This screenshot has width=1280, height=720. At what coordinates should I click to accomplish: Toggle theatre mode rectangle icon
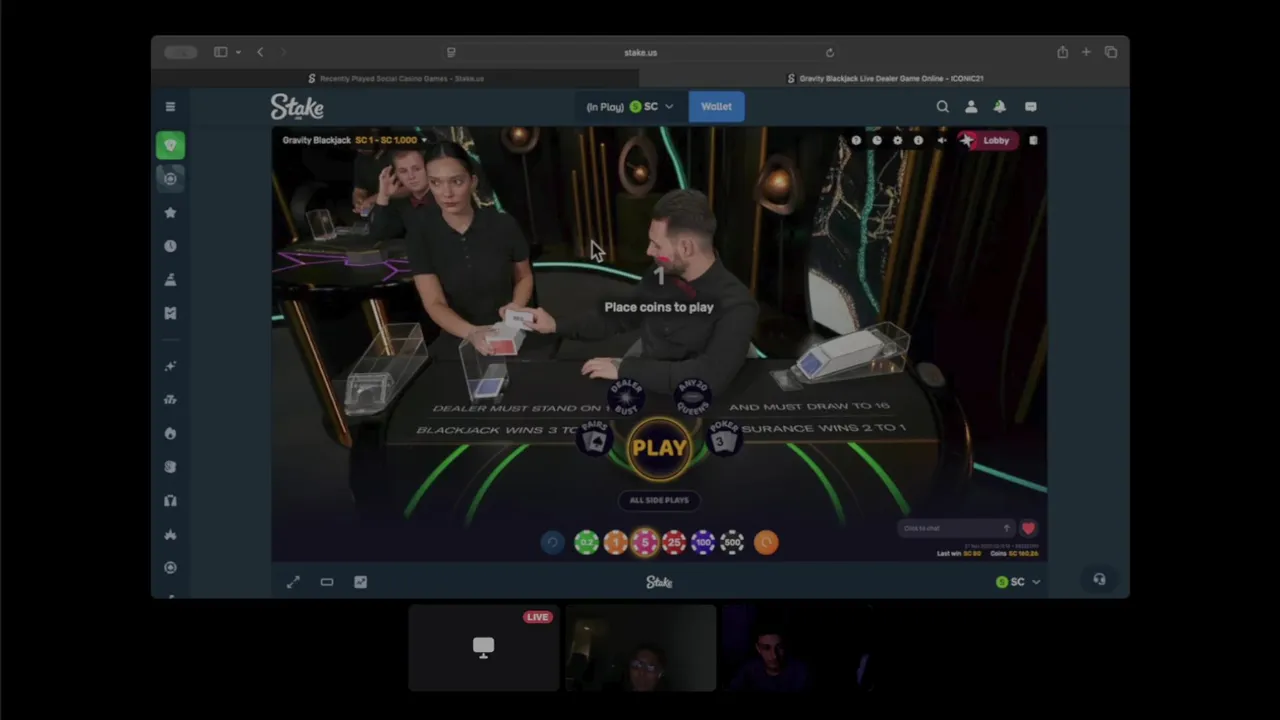pyautogui.click(x=327, y=582)
